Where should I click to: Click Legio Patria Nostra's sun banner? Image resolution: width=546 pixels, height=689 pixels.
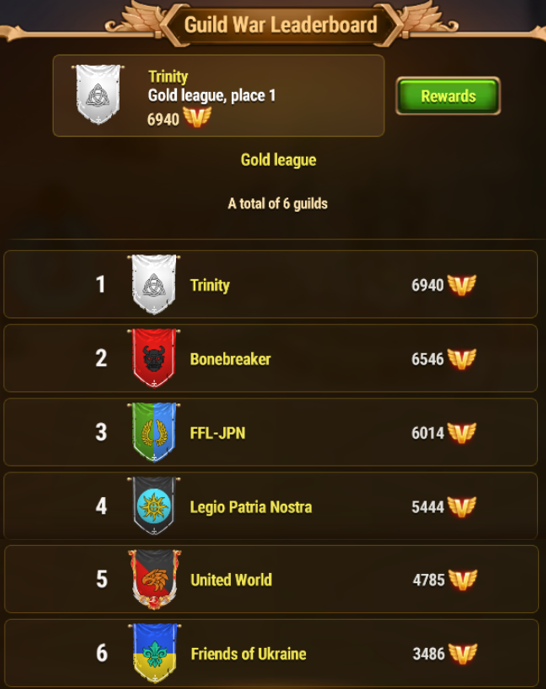click(x=154, y=506)
